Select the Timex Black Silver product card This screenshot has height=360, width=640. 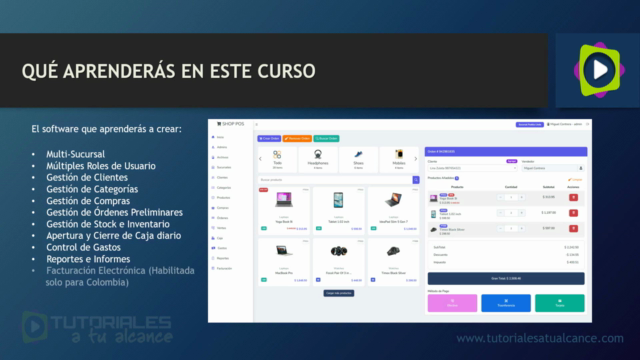[393, 262]
